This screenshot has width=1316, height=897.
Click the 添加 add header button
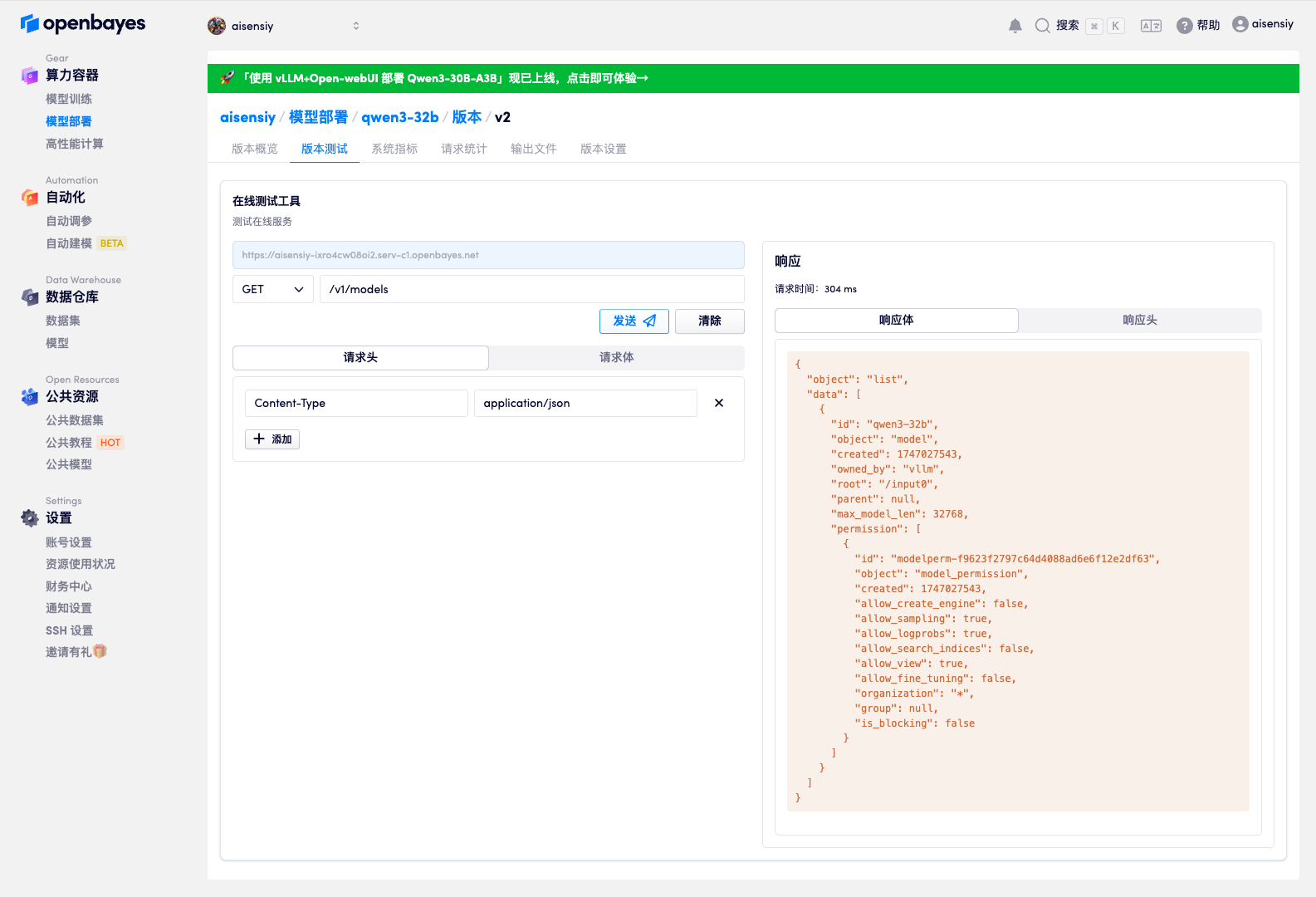pos(272,439)
